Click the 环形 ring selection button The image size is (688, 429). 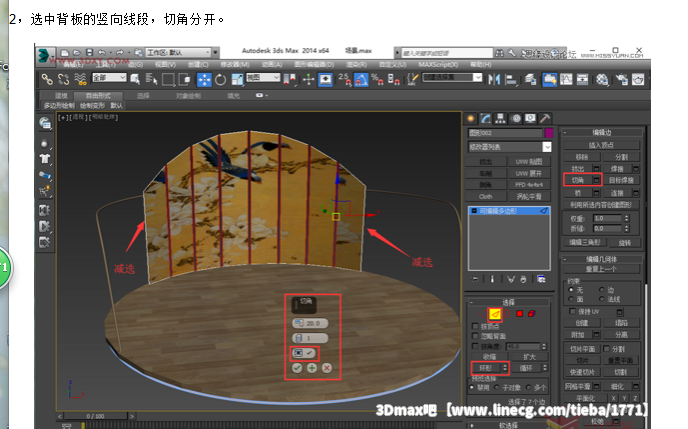[485, 368]
